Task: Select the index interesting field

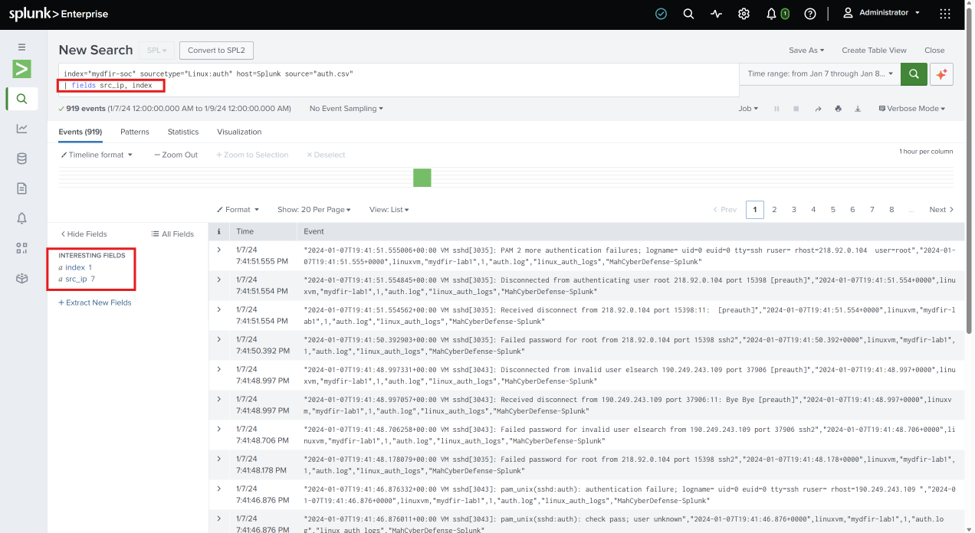Action: [75, 267]
